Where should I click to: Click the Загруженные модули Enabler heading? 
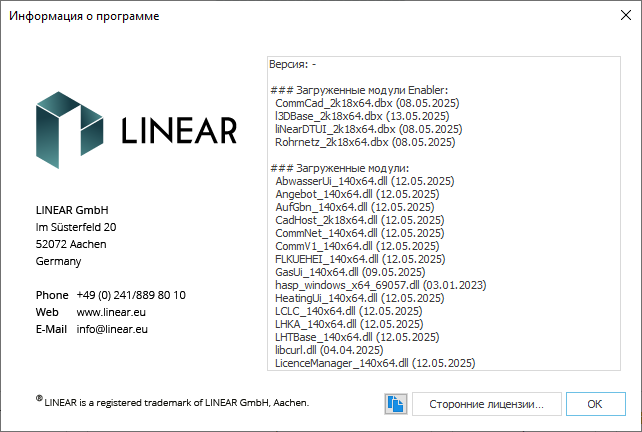point(359,90)
